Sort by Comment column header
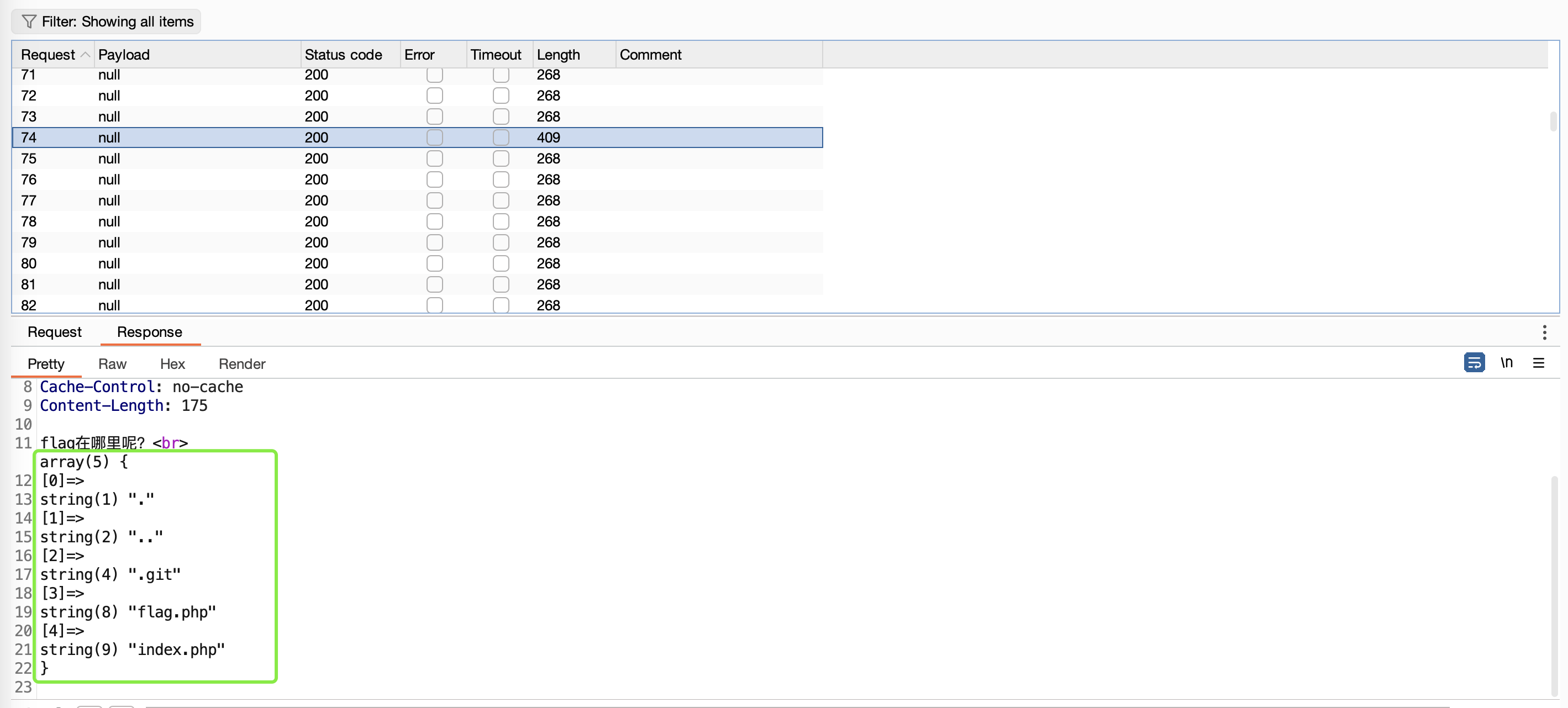 [719, 55]
